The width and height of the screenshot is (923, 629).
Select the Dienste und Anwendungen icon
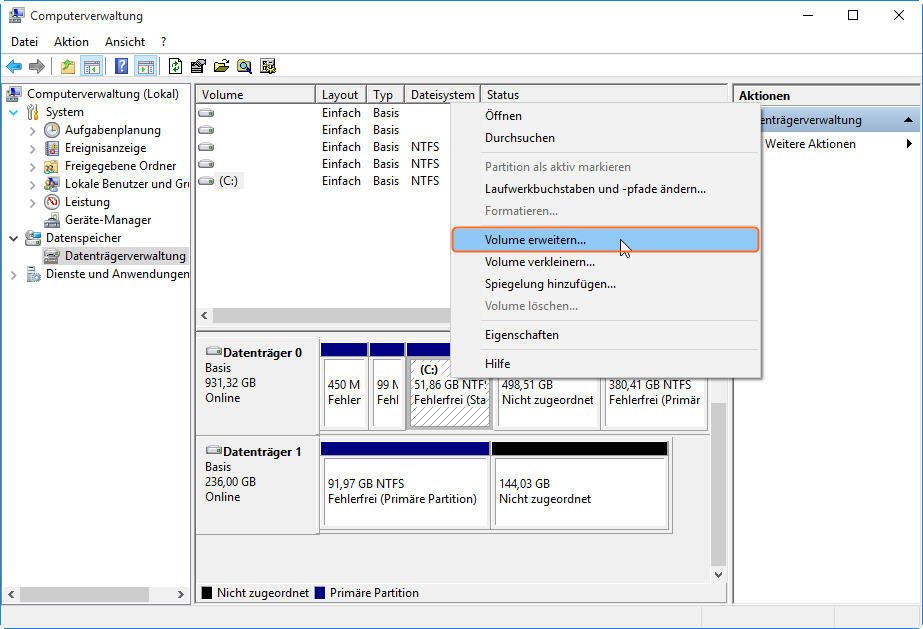[33, 274]
